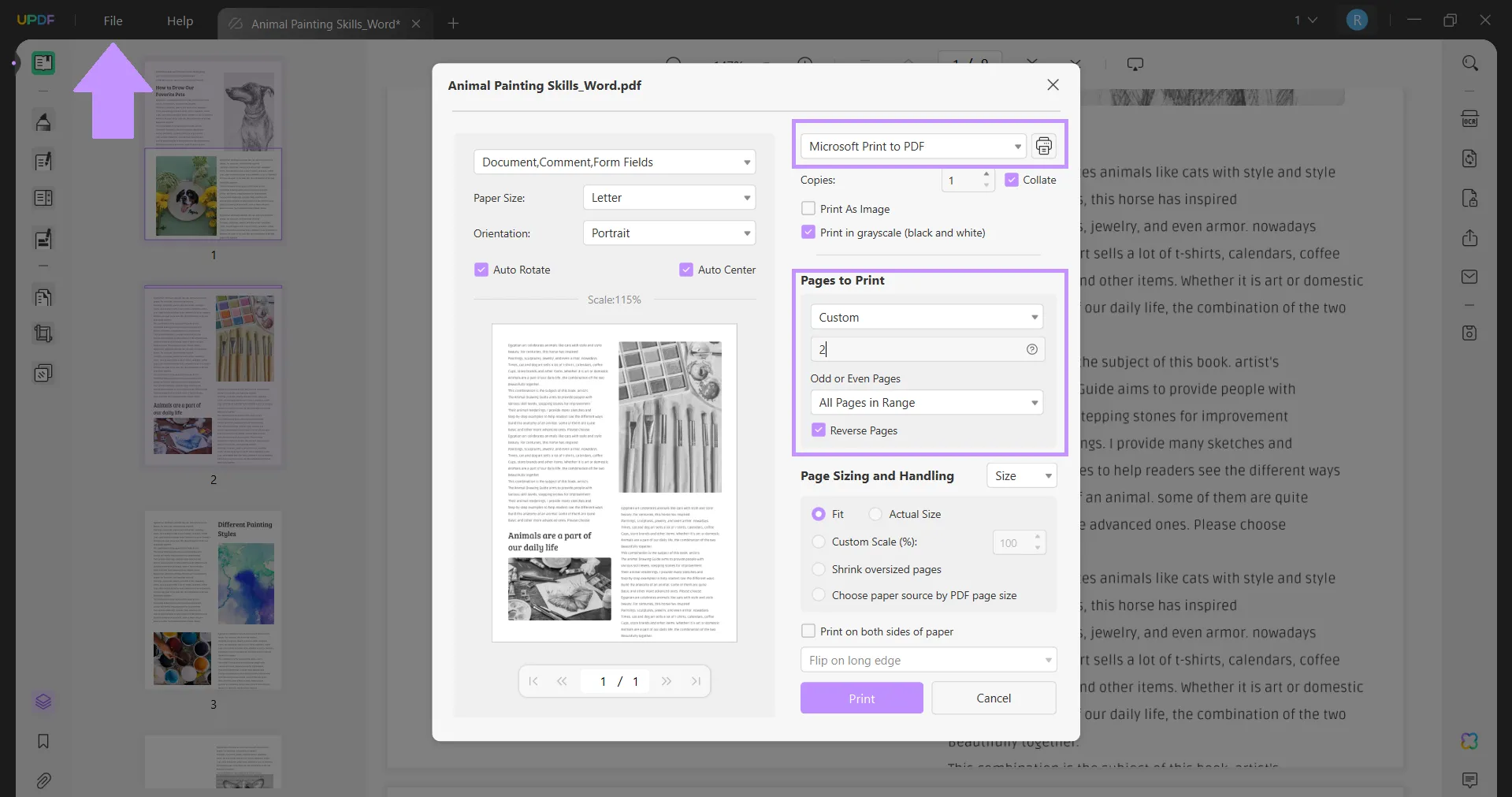Open the Protect PDF lock icon
The width and height of the screenshot is (1512, 797).
click(1469, 198)
